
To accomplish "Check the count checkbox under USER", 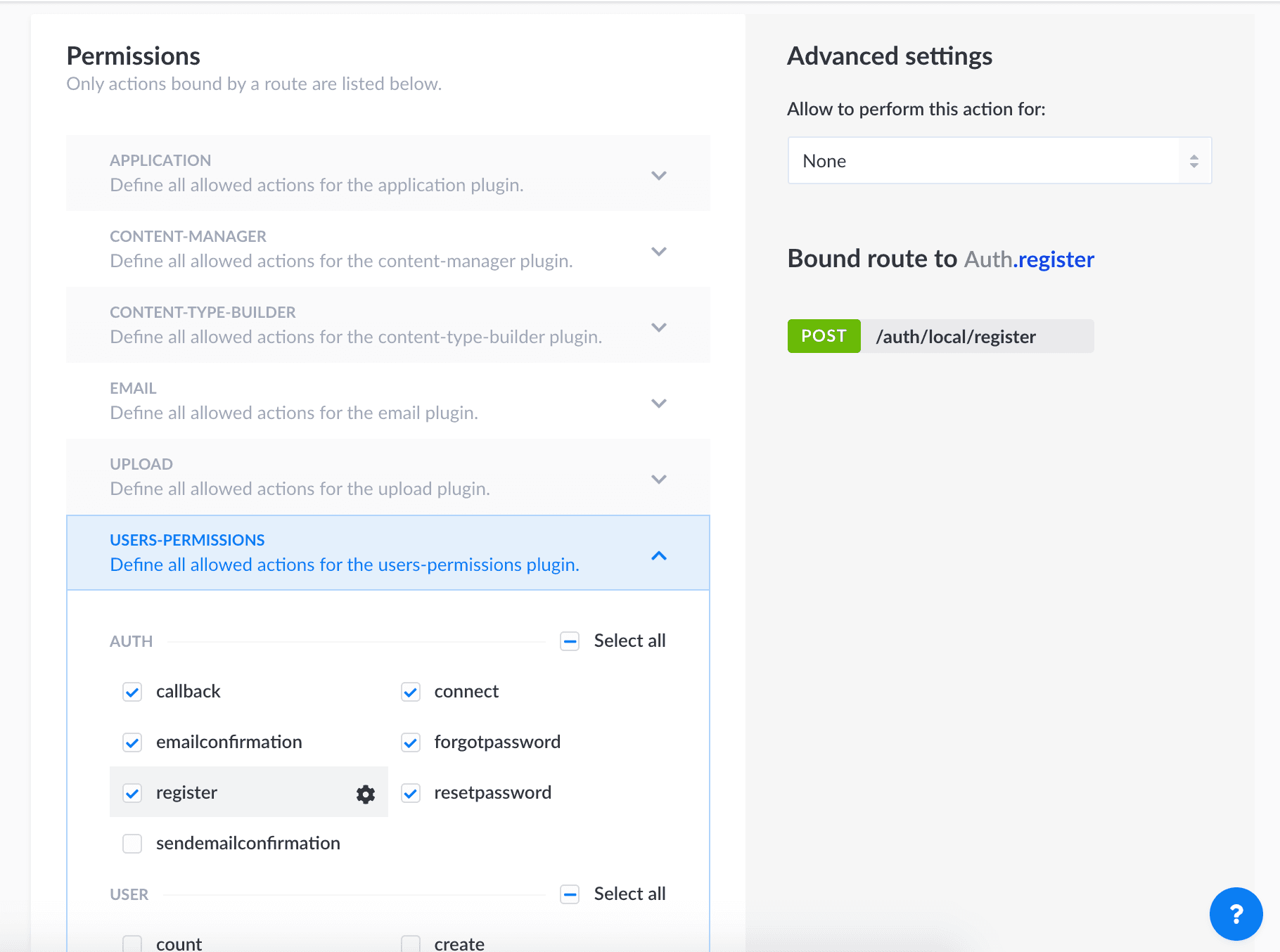I will click(x=132, y=944).
